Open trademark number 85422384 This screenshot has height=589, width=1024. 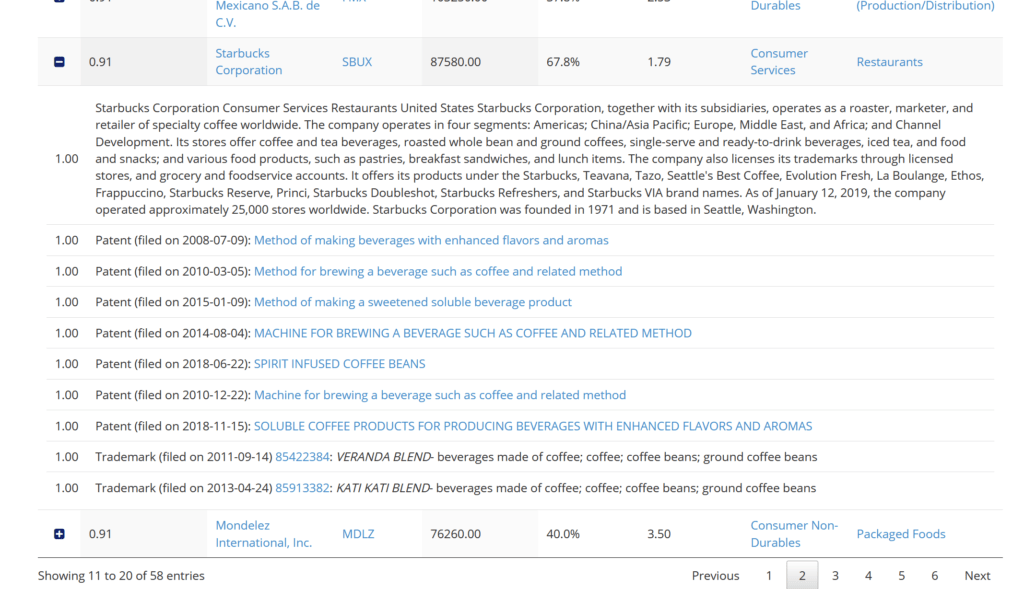coord(302,457)
